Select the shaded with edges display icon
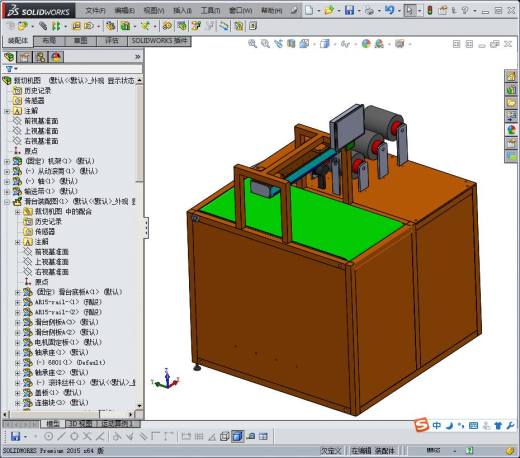 (x=237, y=436)
